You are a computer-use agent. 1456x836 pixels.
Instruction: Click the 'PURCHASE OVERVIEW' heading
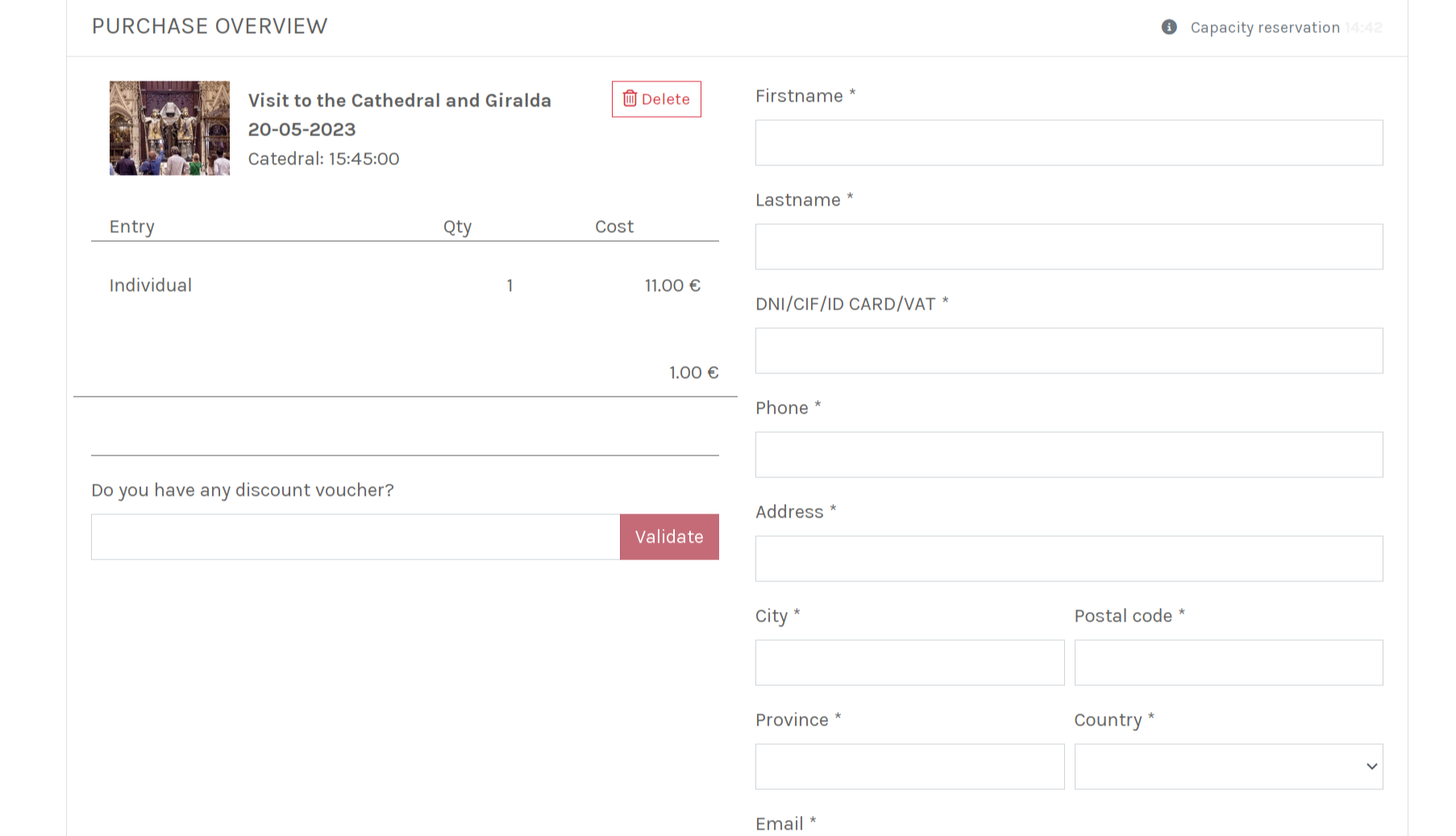210,27
